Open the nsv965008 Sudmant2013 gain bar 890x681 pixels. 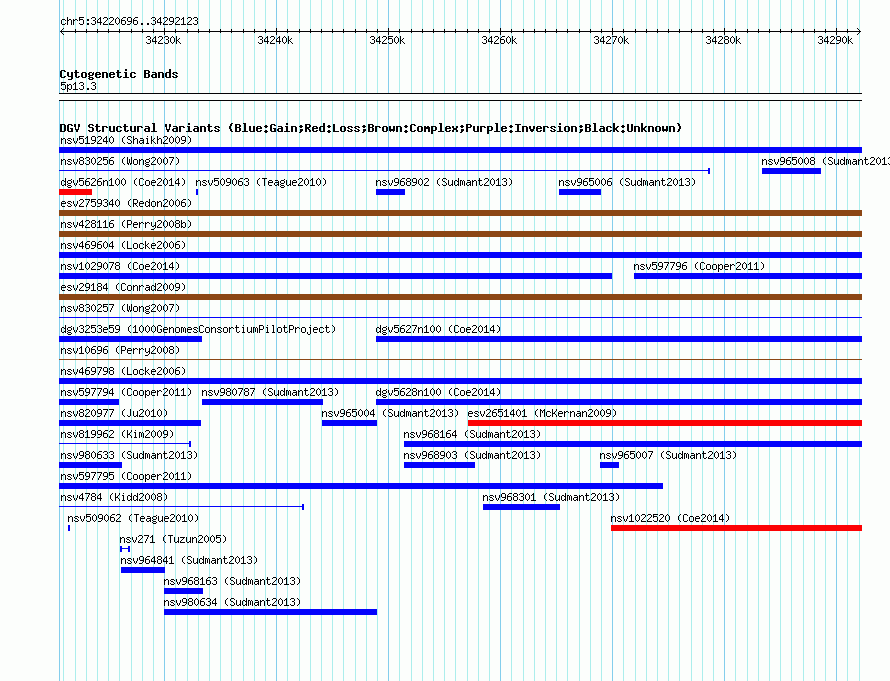[x=791, y=171]
